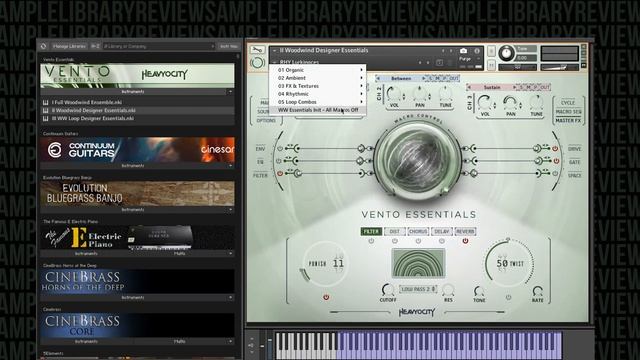Click the TWIST RATE knob
Screen dimensions: 640x360
[537, 291]
